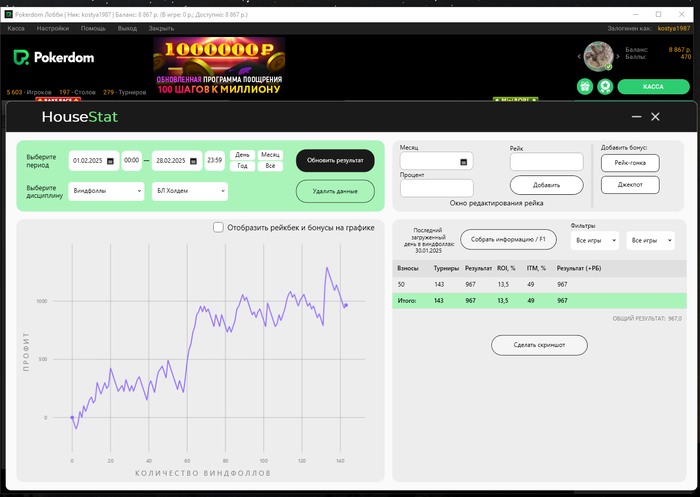The width and height of the screenshot is (700, 497).
Task: Click the ITM, % column header
Action: coord(536,268)
